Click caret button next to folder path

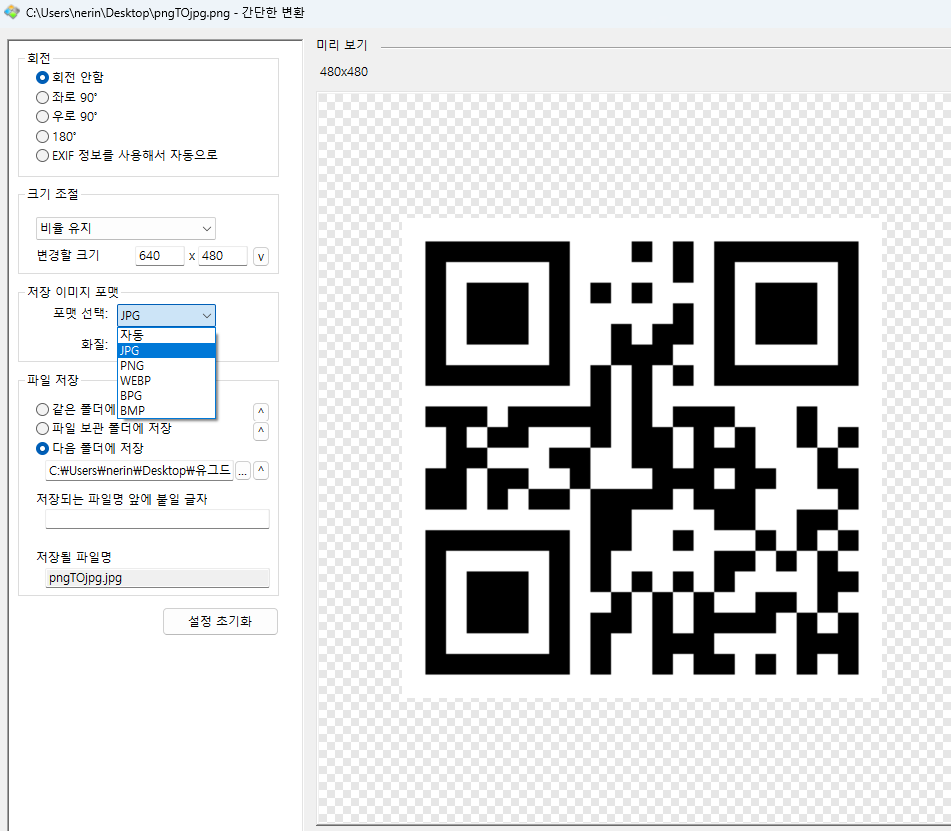(261, 470)
